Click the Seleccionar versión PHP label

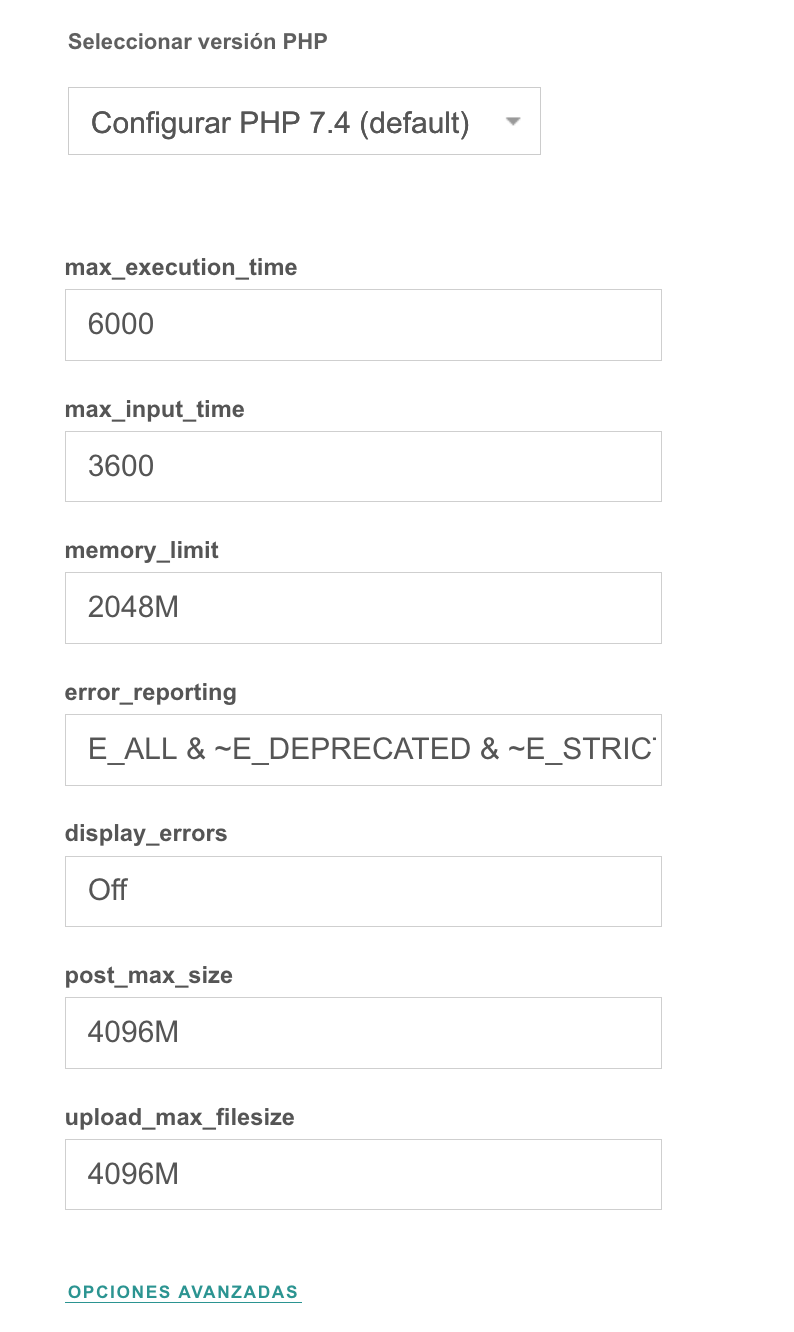[198, 41]
